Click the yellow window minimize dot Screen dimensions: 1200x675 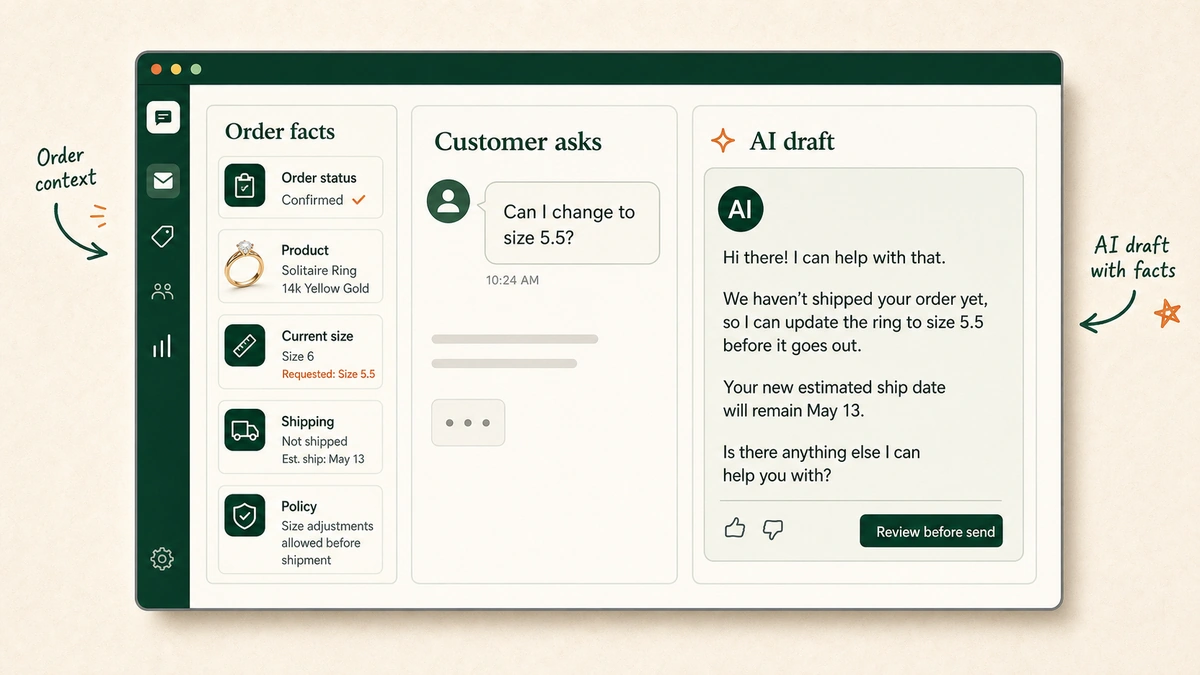[x=176, y=69]
